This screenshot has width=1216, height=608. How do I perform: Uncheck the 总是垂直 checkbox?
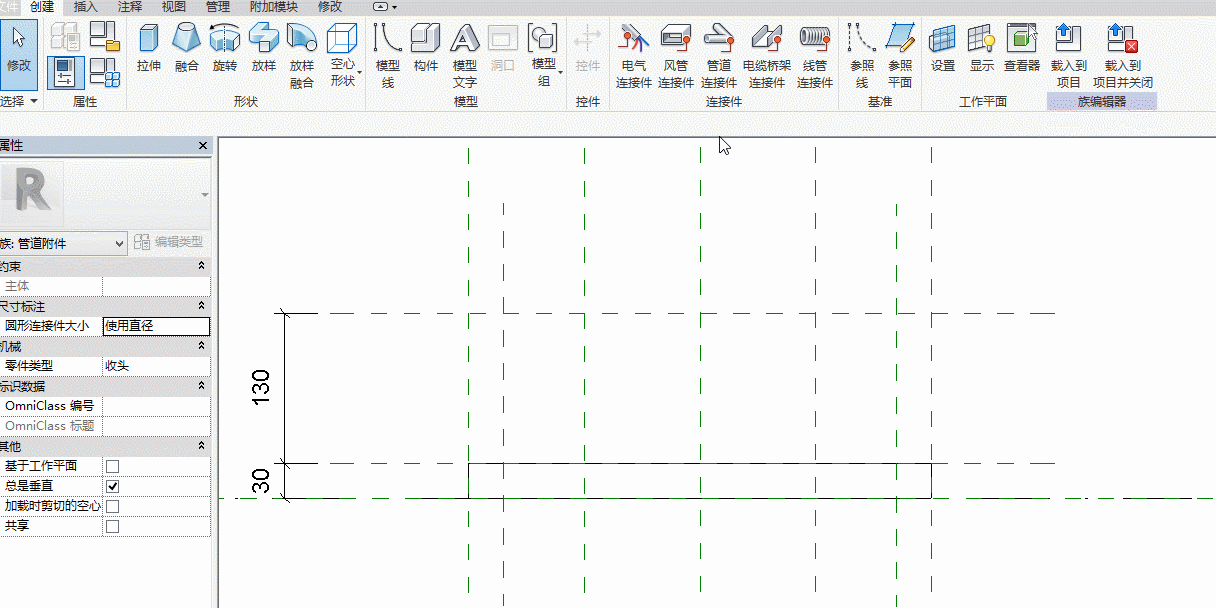pos(112,486)
